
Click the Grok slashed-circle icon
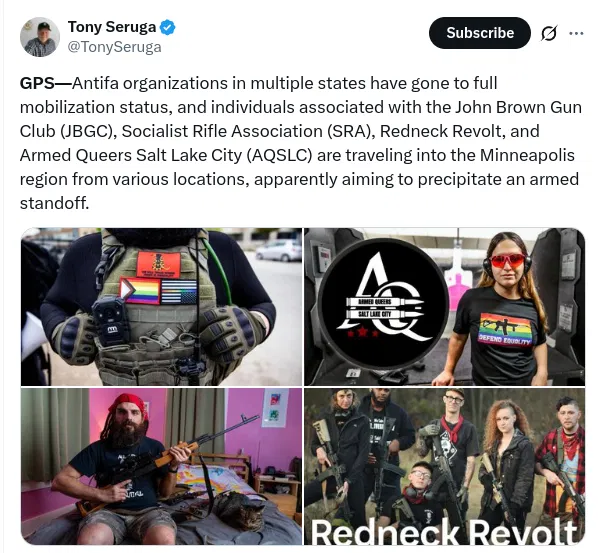[x=548, y=33]
